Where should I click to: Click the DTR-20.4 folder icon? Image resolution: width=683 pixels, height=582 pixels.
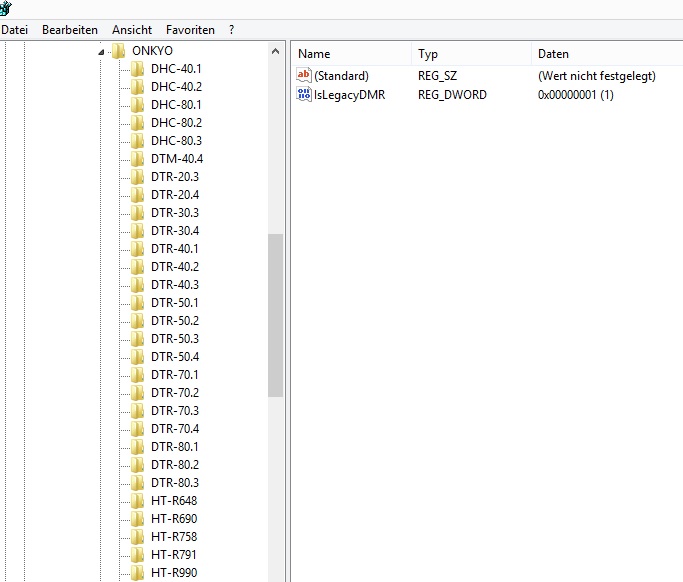137,195
